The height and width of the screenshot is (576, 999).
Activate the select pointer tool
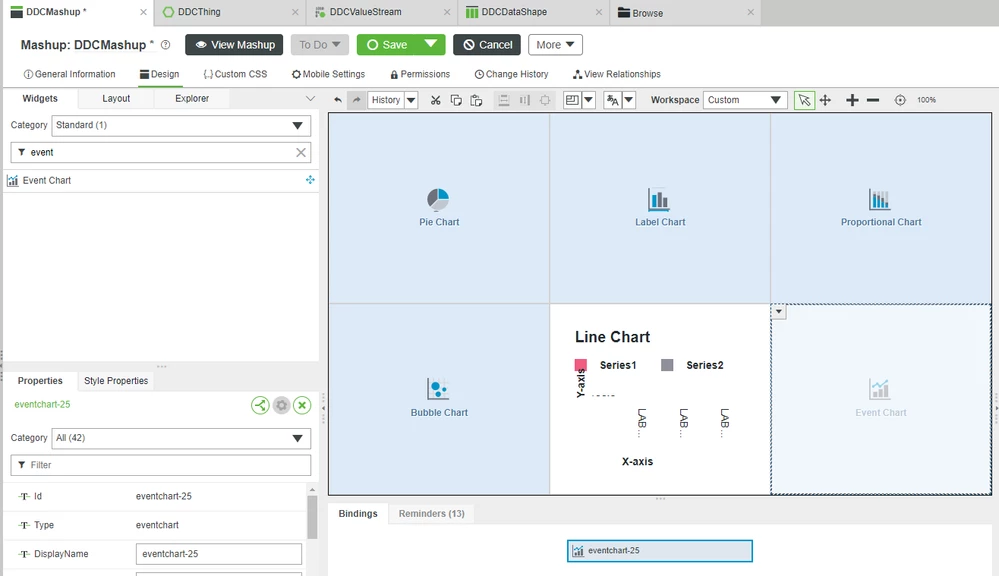(x=804, y=100)
